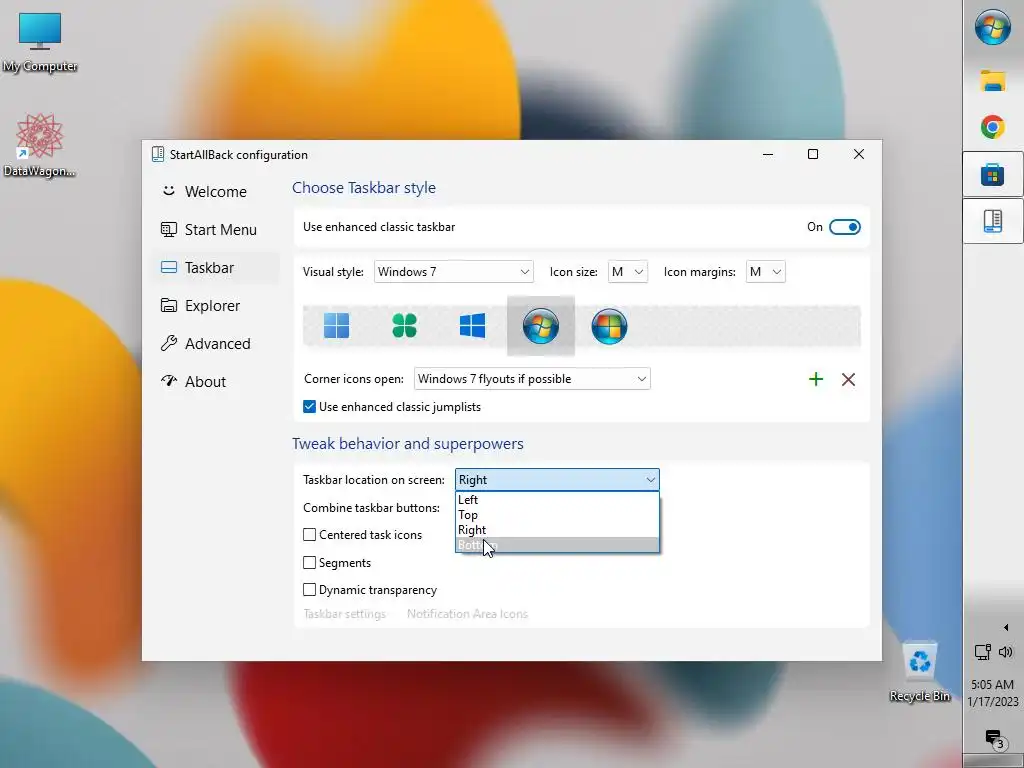The height and width of the screenshot is (768, 1024).
Task: Open the Advanced settings section
Action: pyautogui.click(x=216, y=344)
